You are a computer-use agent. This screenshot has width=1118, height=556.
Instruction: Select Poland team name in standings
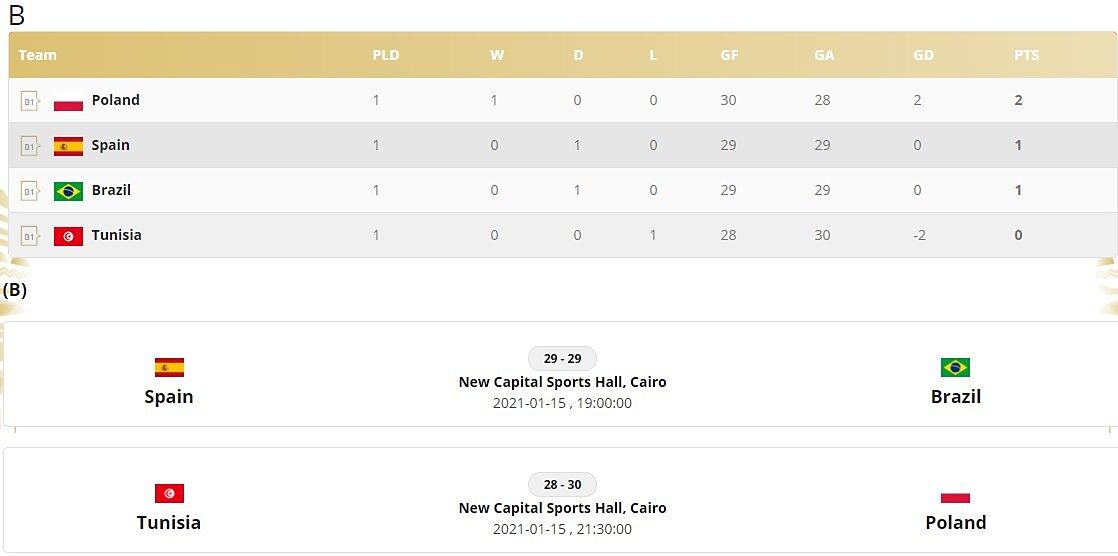point(115,100)
